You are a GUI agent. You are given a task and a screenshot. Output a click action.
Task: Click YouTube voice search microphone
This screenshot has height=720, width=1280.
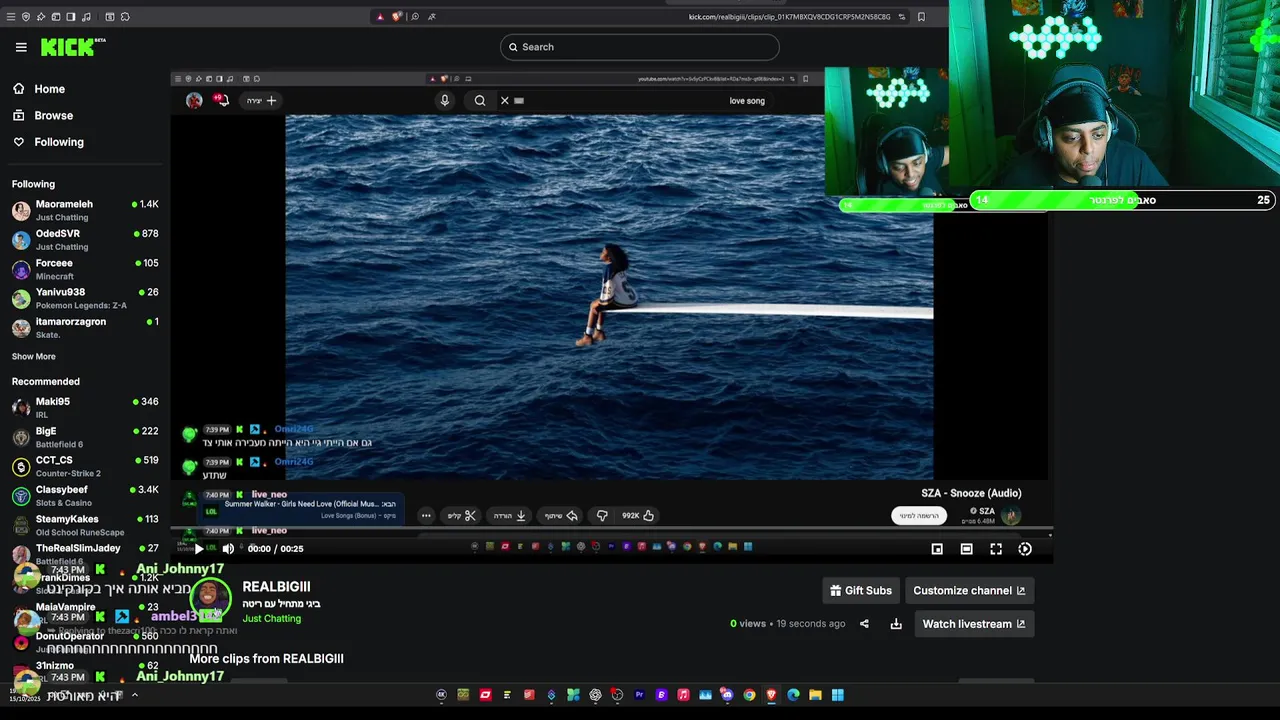point(445,100)
